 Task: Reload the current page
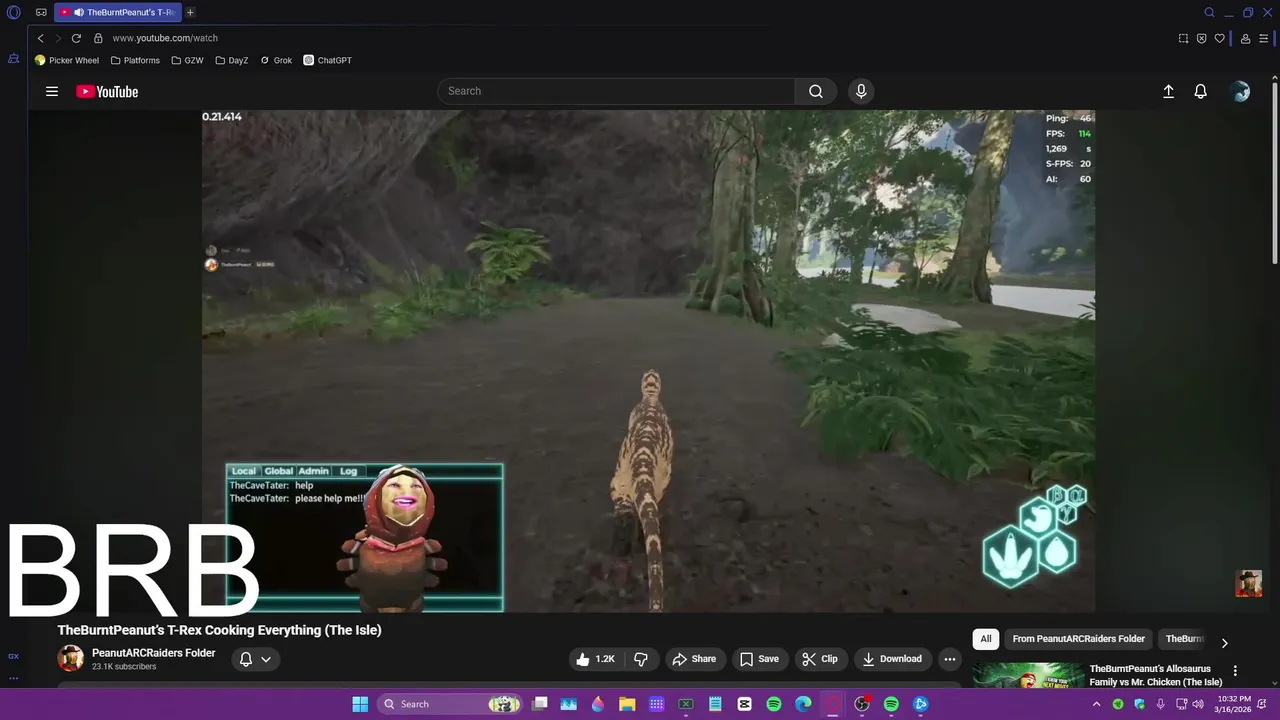(76, 38)
